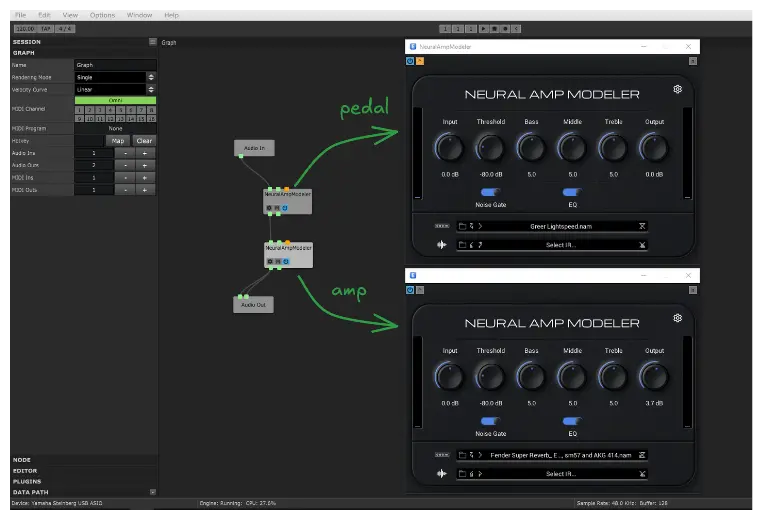Toggle Noise Gate switch in pedal plugin
762x520 pixels.
click(x=490, y=192)
